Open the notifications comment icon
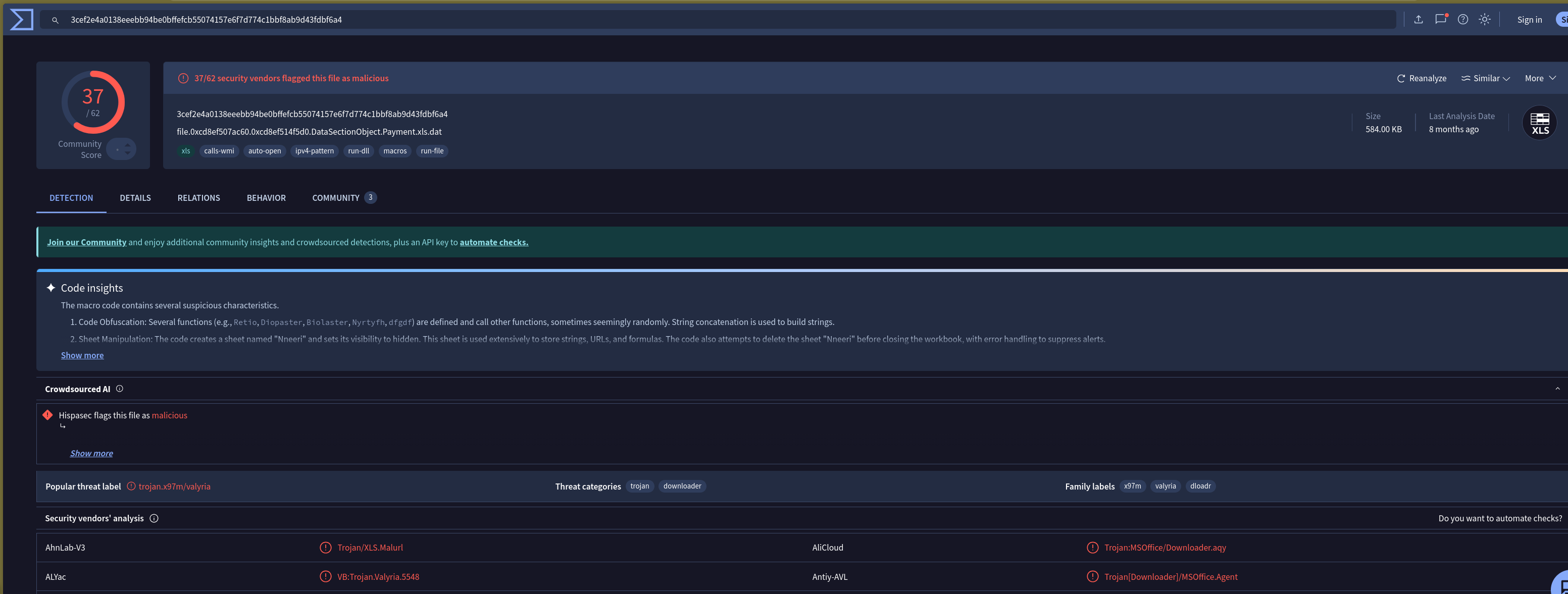This screenshot has height=594, width=1568. pyautogui.click(x=1440, y=20)
